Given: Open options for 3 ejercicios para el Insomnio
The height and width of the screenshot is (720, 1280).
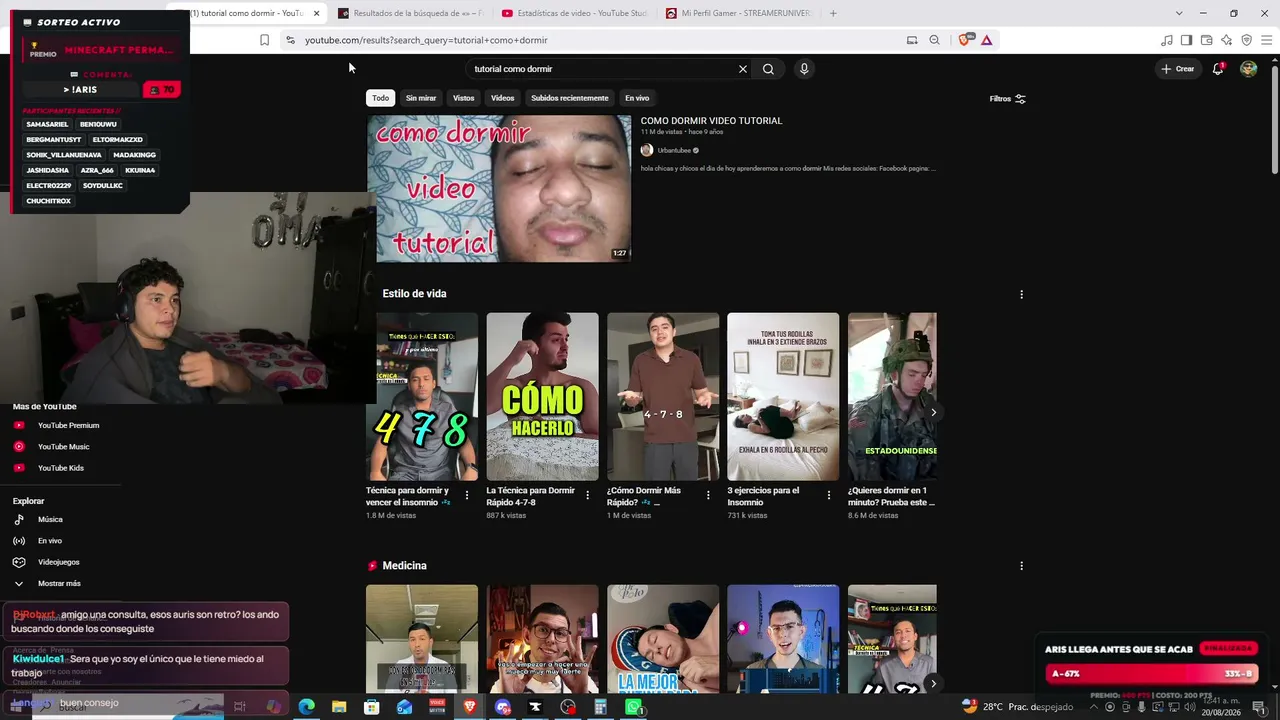Looking at the screenshot, I should [x=828, y=495].
